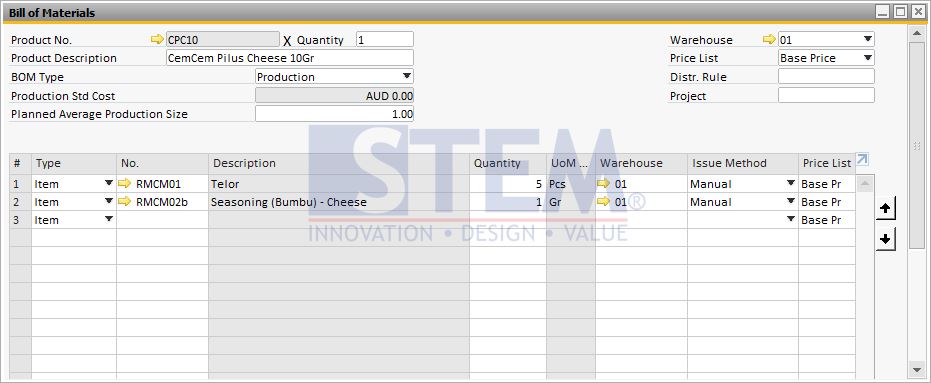Open Type dropdown in row 3
Viewport: 931px width, 383px height.
coord(109,219)
